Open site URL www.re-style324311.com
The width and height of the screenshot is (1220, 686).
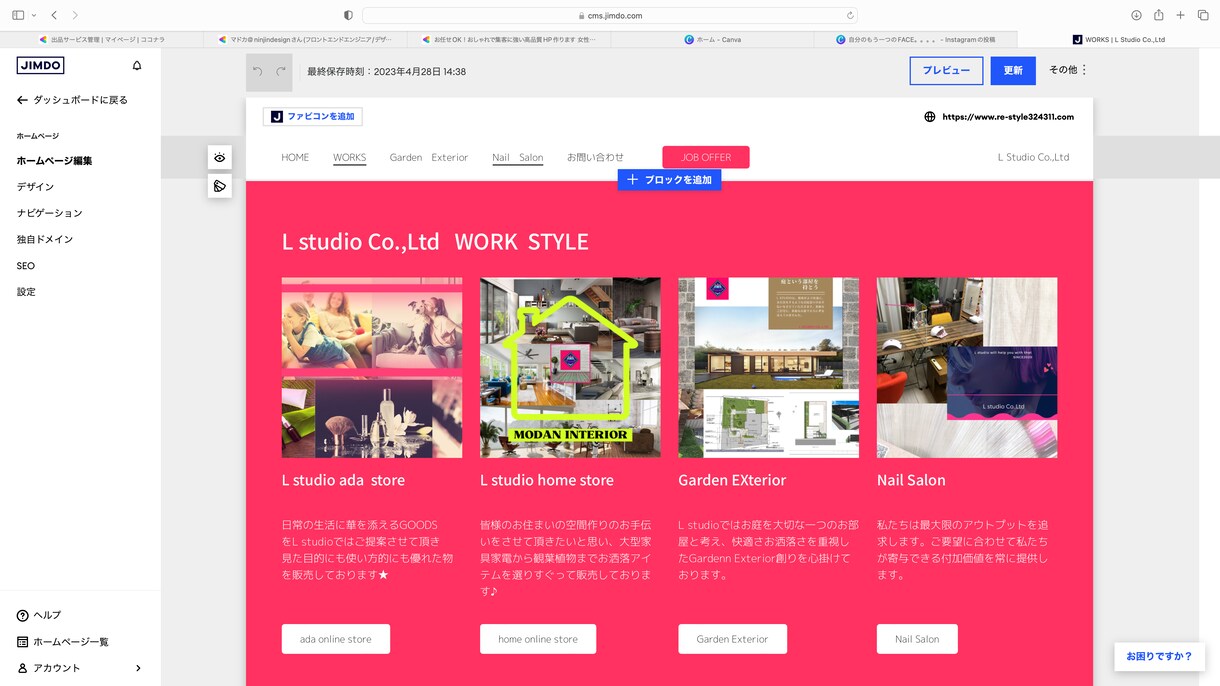(1008, 117)
